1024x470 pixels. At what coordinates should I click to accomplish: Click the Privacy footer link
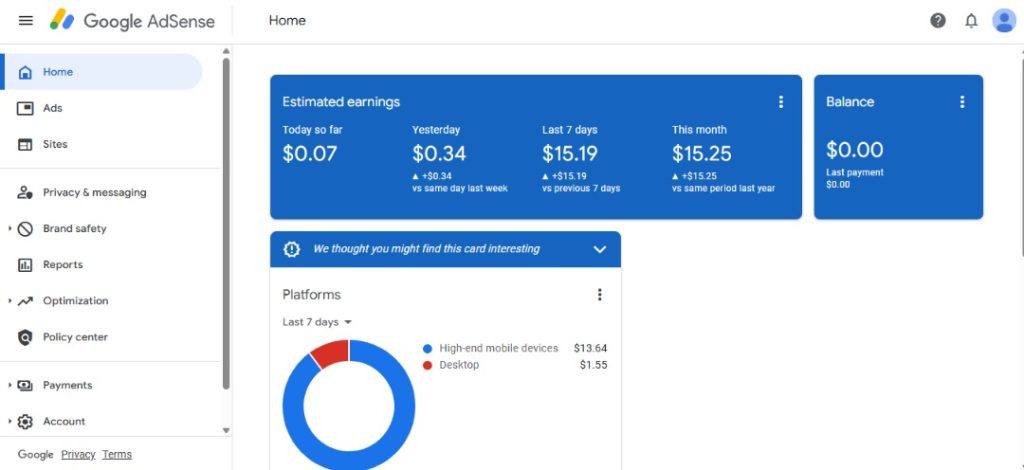point(78,454)
